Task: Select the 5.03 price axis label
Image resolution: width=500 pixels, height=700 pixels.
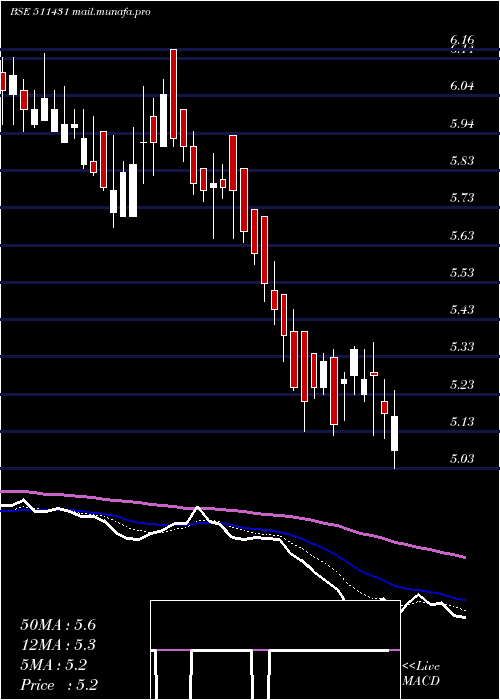Action: click(462, 458)
